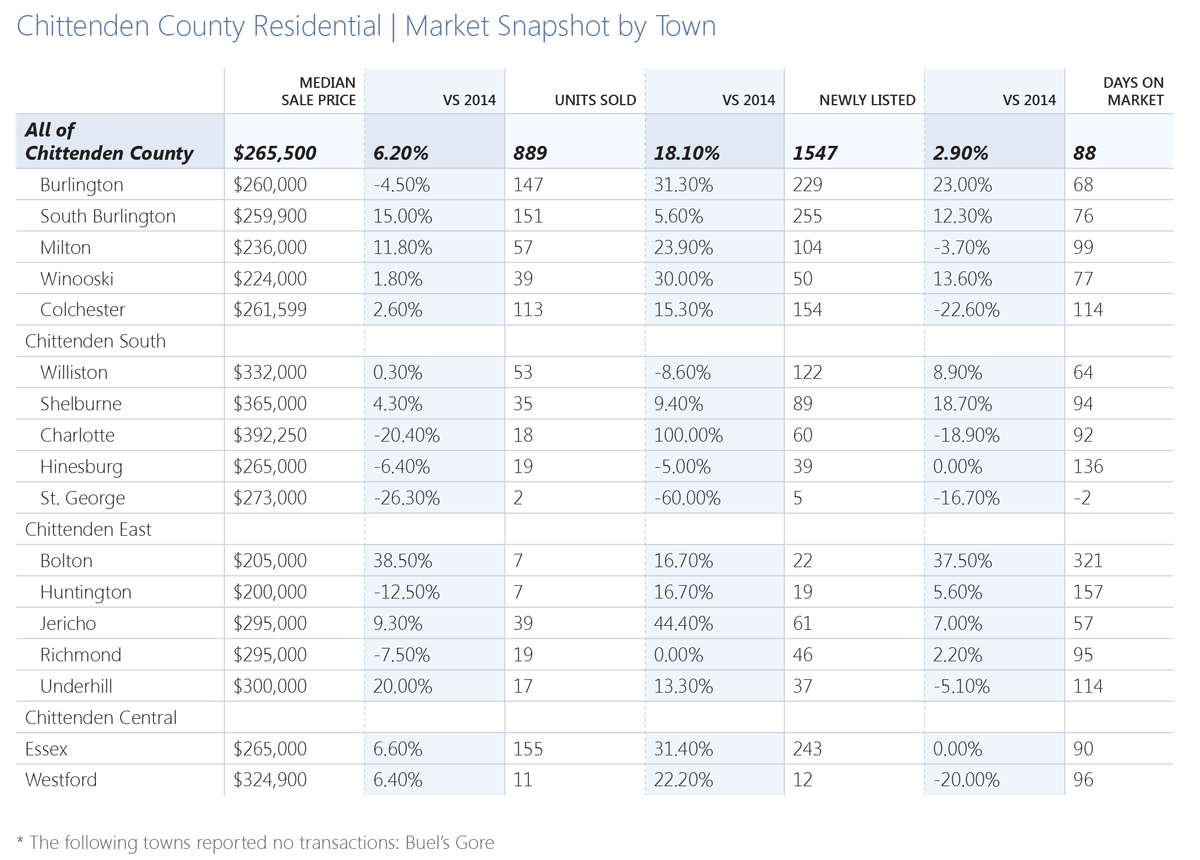
Task: Select Winooski's '30.00%' units sold change
Action: point(683,278)
